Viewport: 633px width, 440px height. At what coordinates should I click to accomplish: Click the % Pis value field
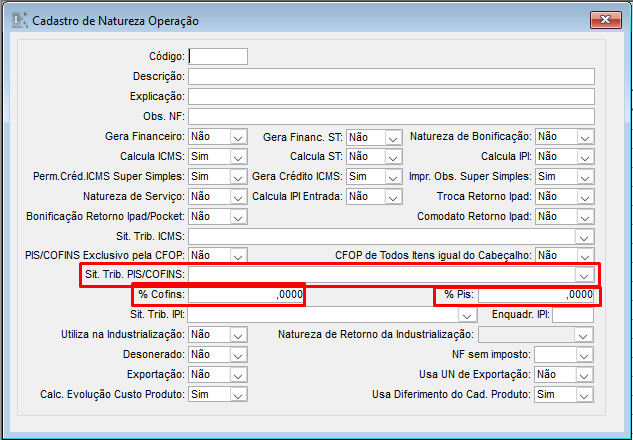[536, 295]
